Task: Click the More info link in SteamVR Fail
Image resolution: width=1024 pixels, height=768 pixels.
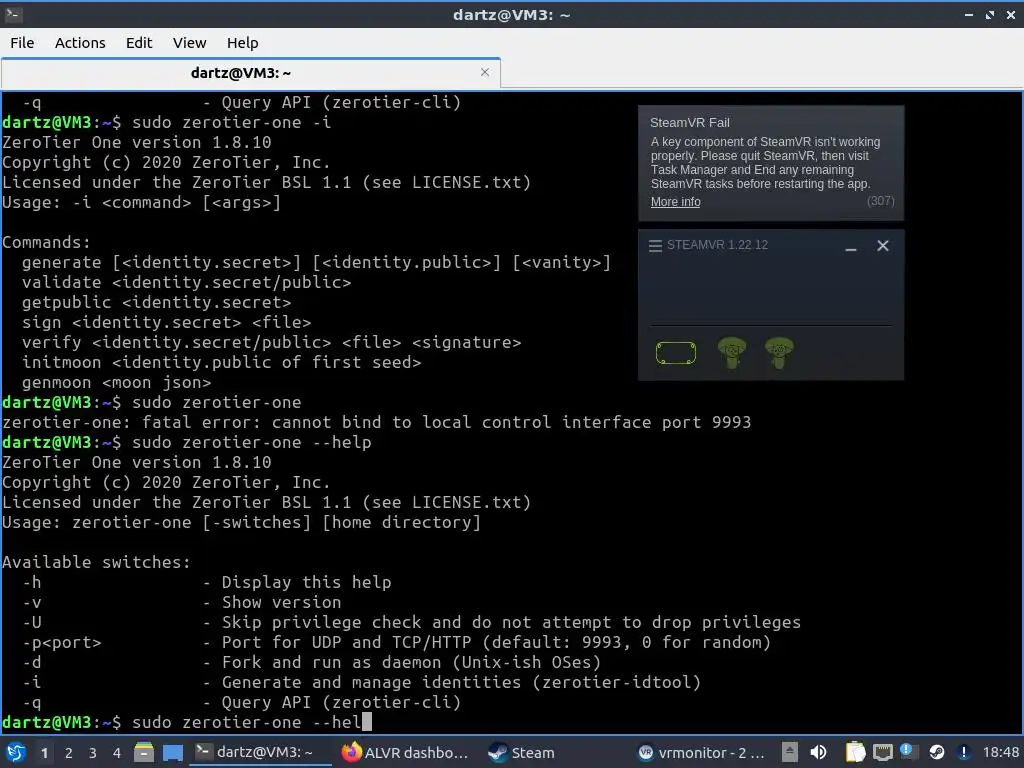Action: tap(675, 202)
